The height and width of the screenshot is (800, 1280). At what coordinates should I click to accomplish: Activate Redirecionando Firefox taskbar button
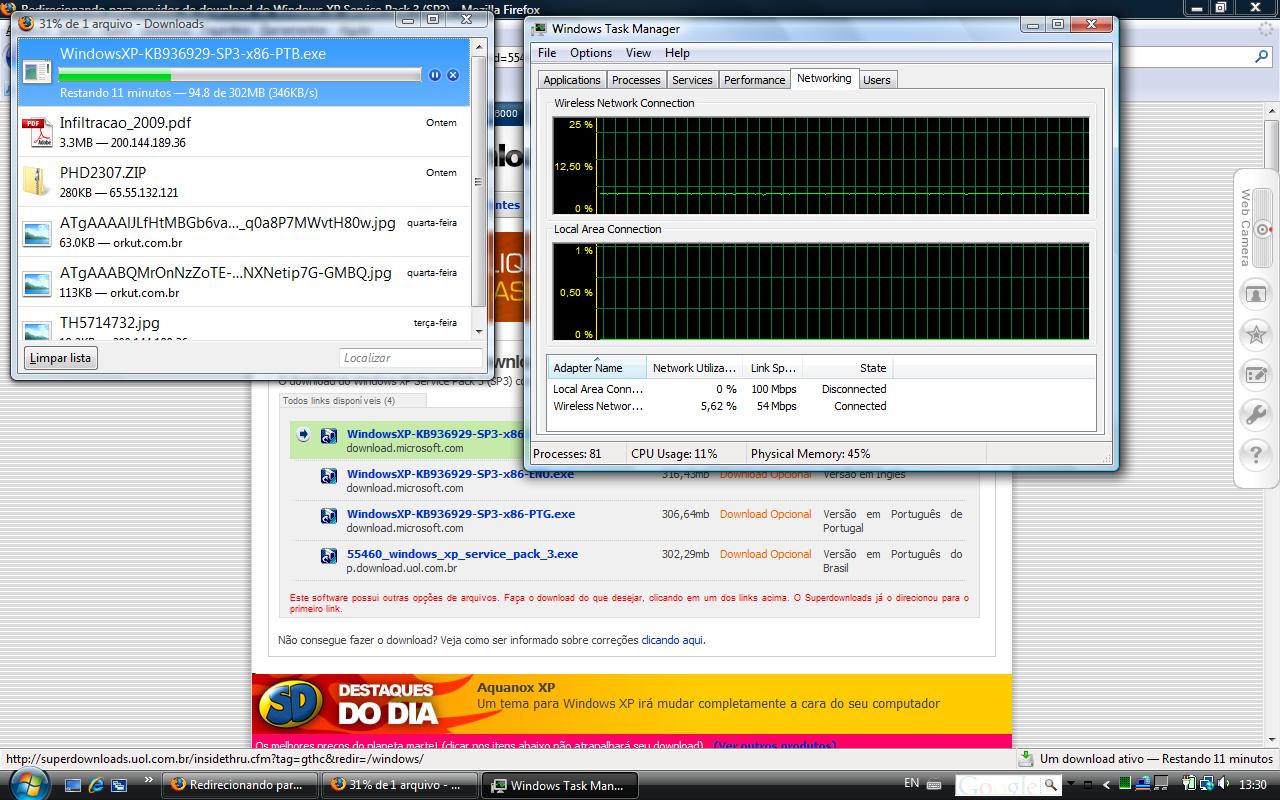click(x=241, y=785)
